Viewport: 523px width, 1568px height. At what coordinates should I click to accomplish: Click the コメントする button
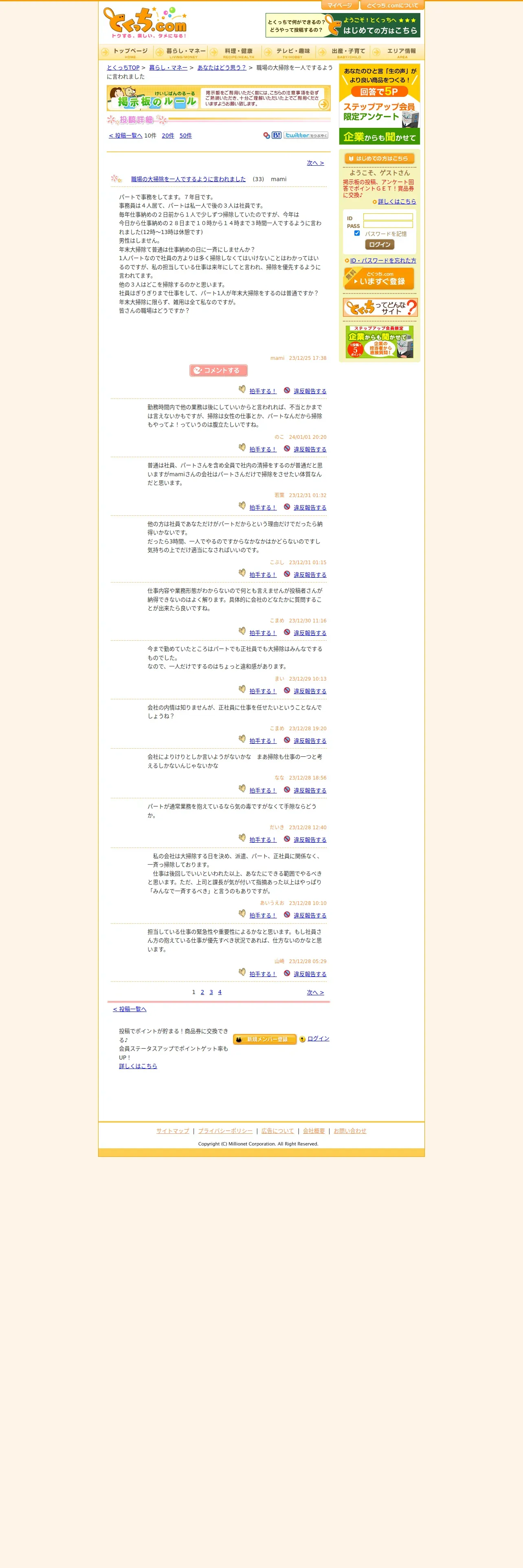[219, 370]
